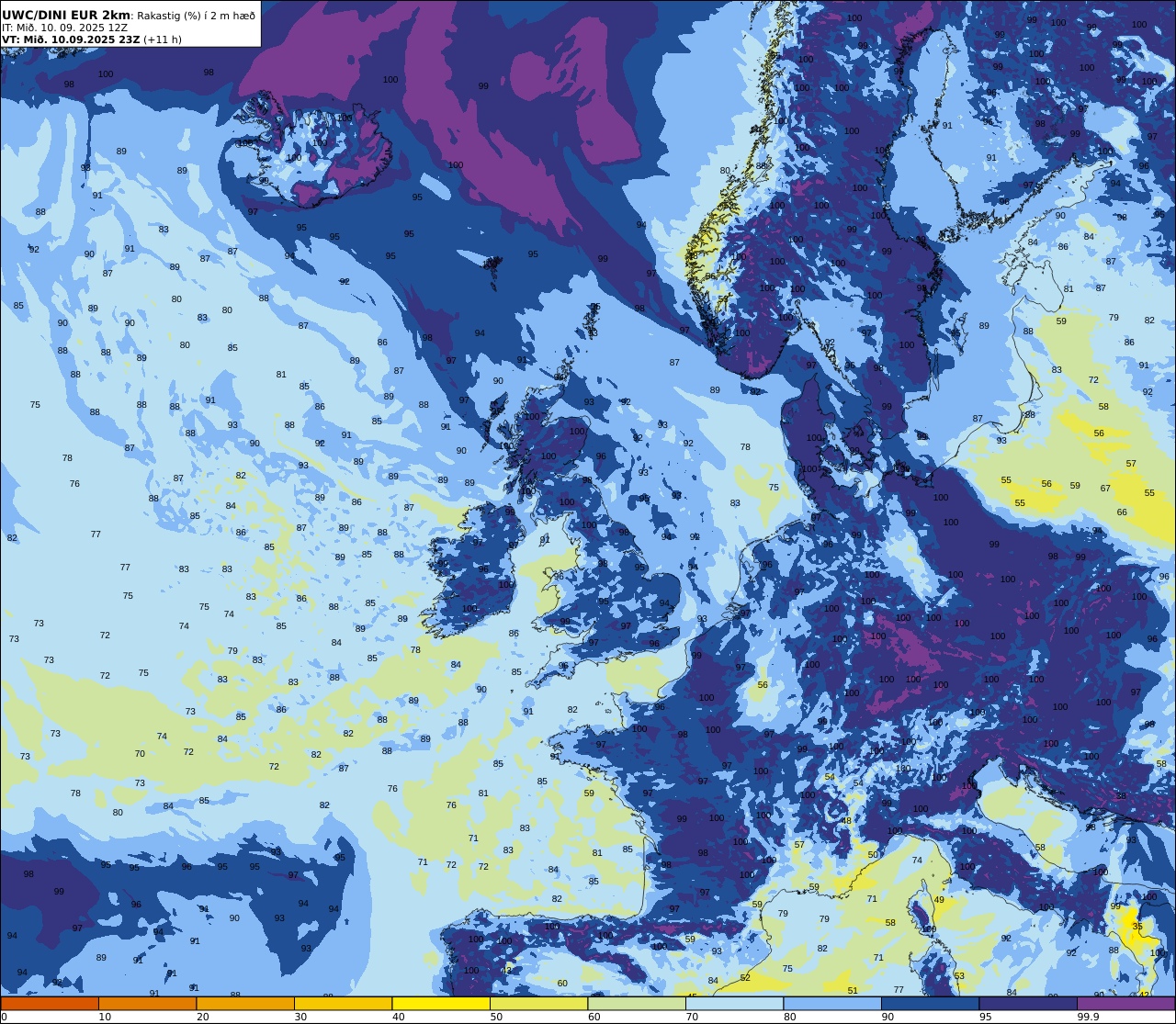Click the '70' tick label on the legend

pos(692,1017)
